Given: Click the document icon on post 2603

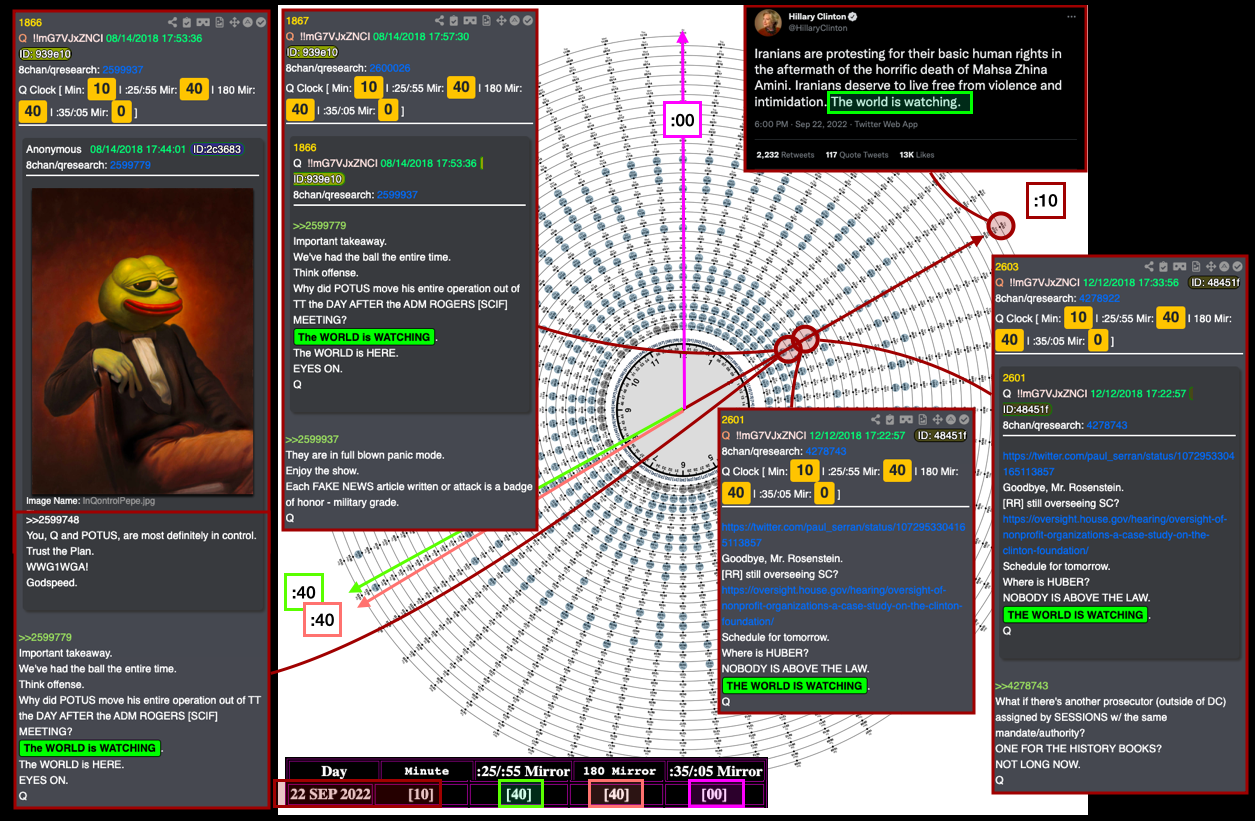Looking at the screenshot, I should point(1196,267).
